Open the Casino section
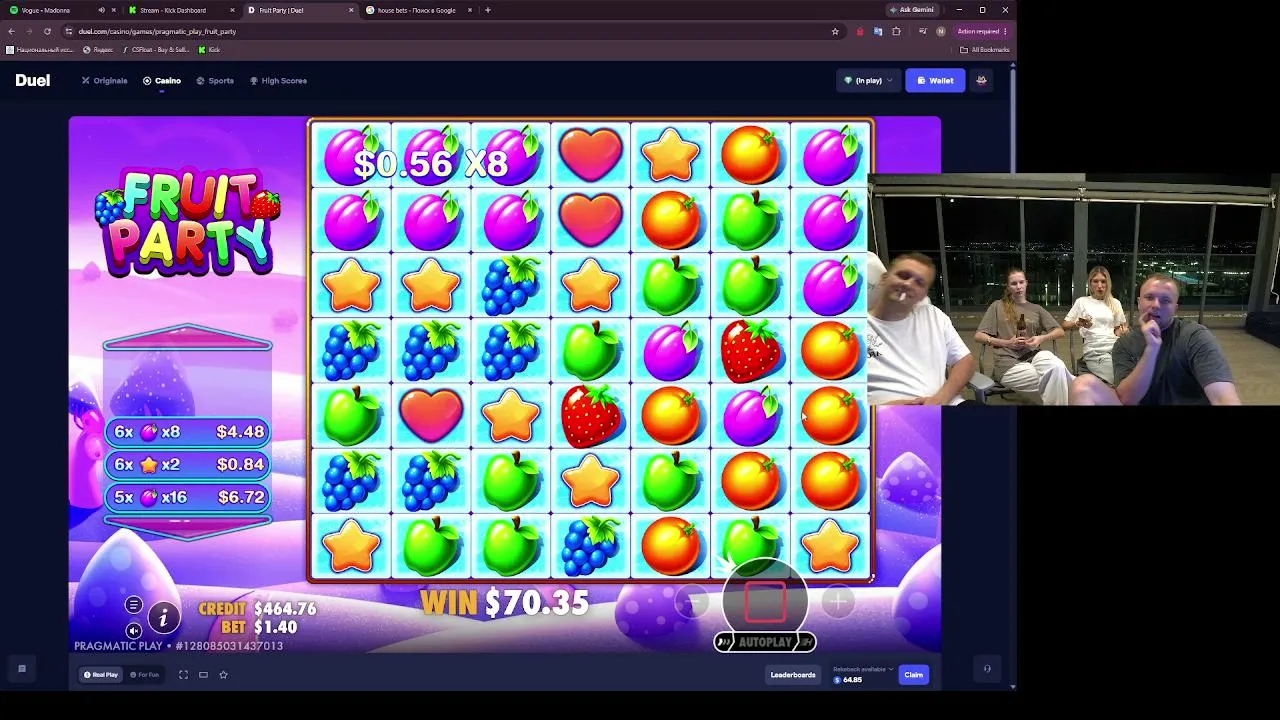The width and height of the screenshot is (1280, 720). [x=162, y=80]
